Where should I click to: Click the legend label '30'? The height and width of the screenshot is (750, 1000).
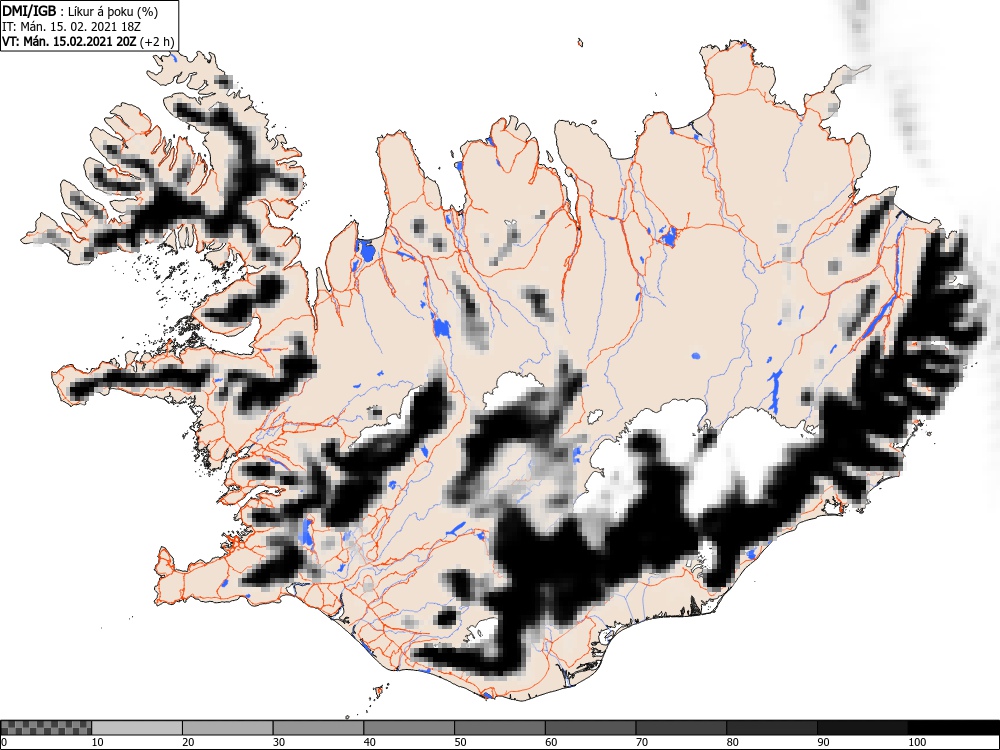click(x=279, y=742)
